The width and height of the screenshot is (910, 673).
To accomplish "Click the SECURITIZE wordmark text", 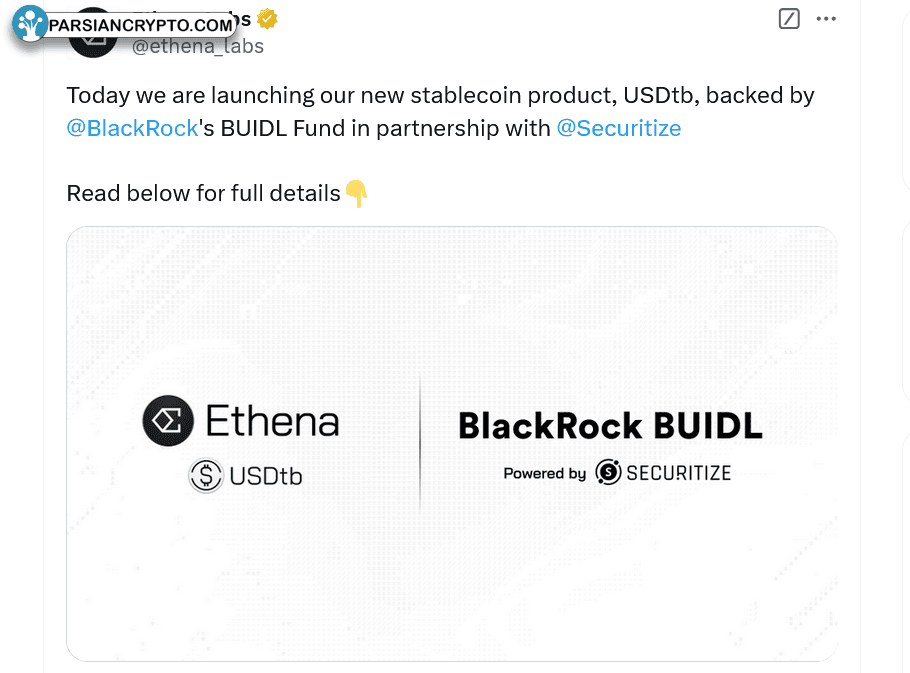I will tap(678, 473).
